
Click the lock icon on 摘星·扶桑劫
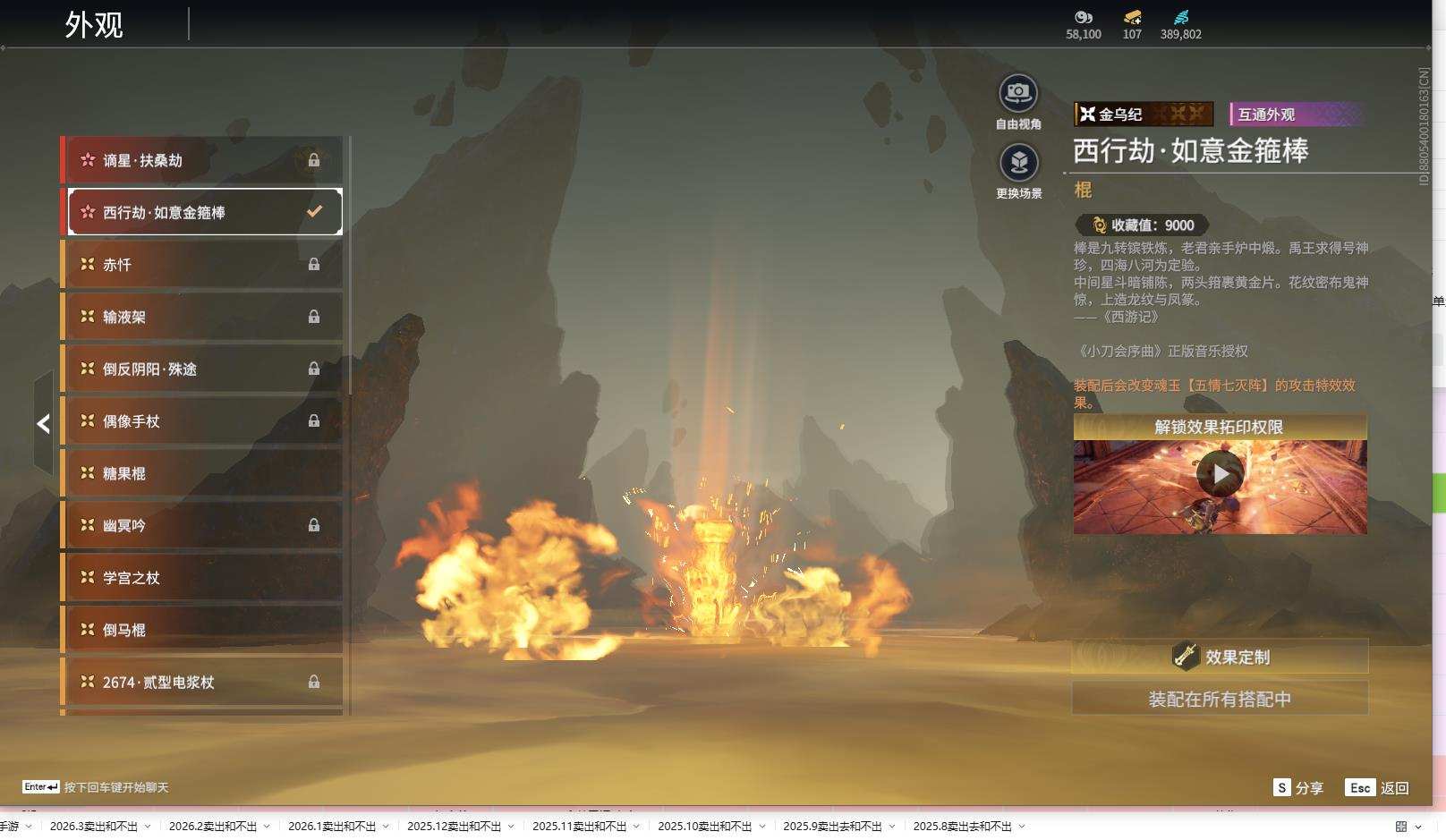click(x=314, y=160)
